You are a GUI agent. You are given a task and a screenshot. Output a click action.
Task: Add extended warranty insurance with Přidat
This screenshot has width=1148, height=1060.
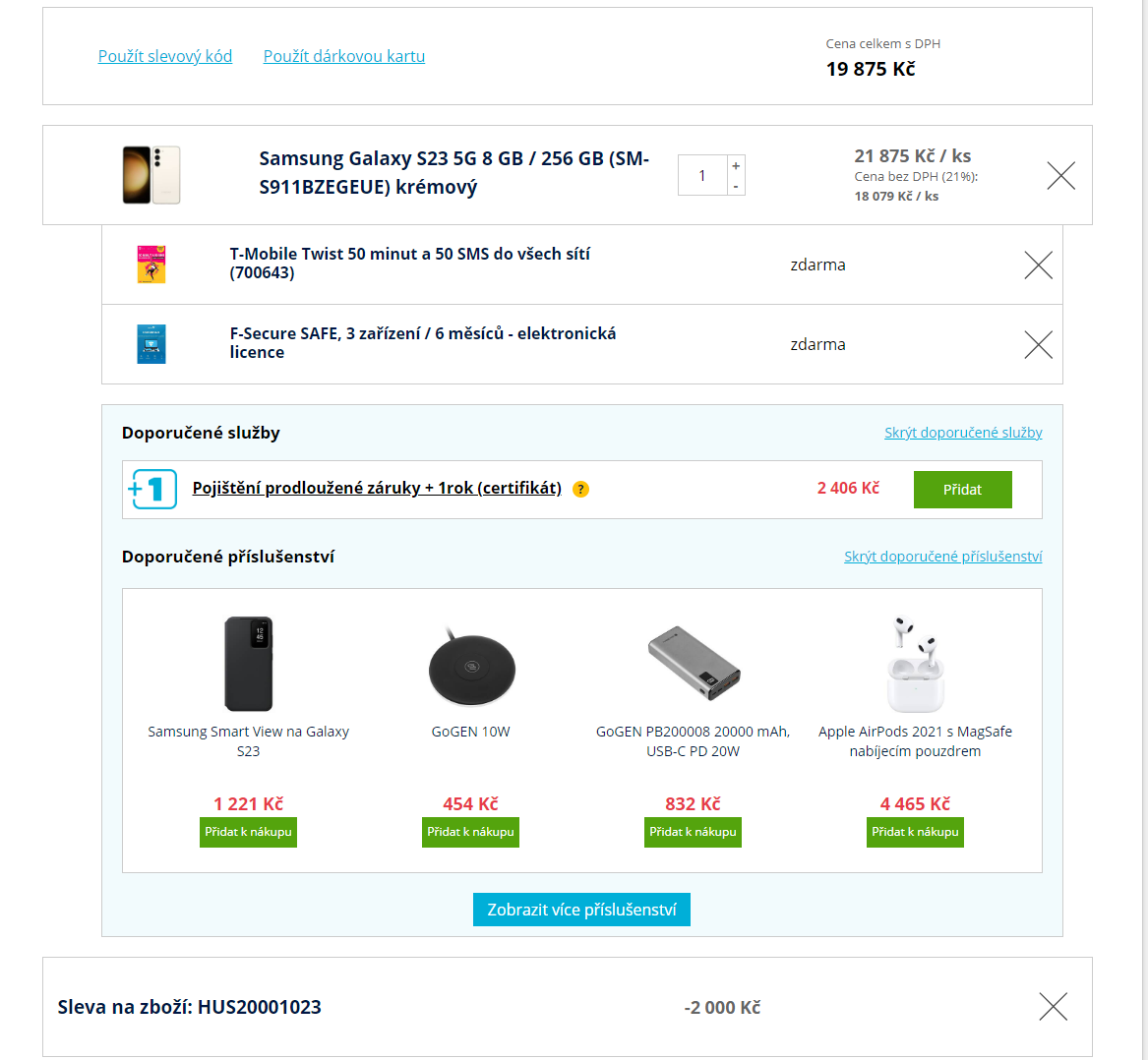click(962, 490)
